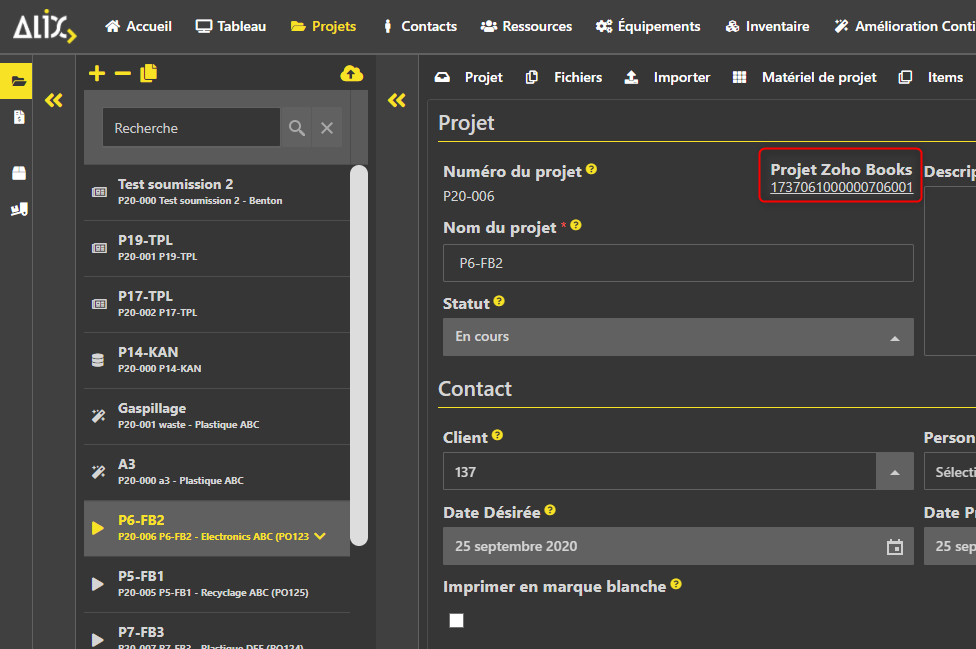Remove project with minus icon
The image size is (976, 649).
[x=123, y=73]
